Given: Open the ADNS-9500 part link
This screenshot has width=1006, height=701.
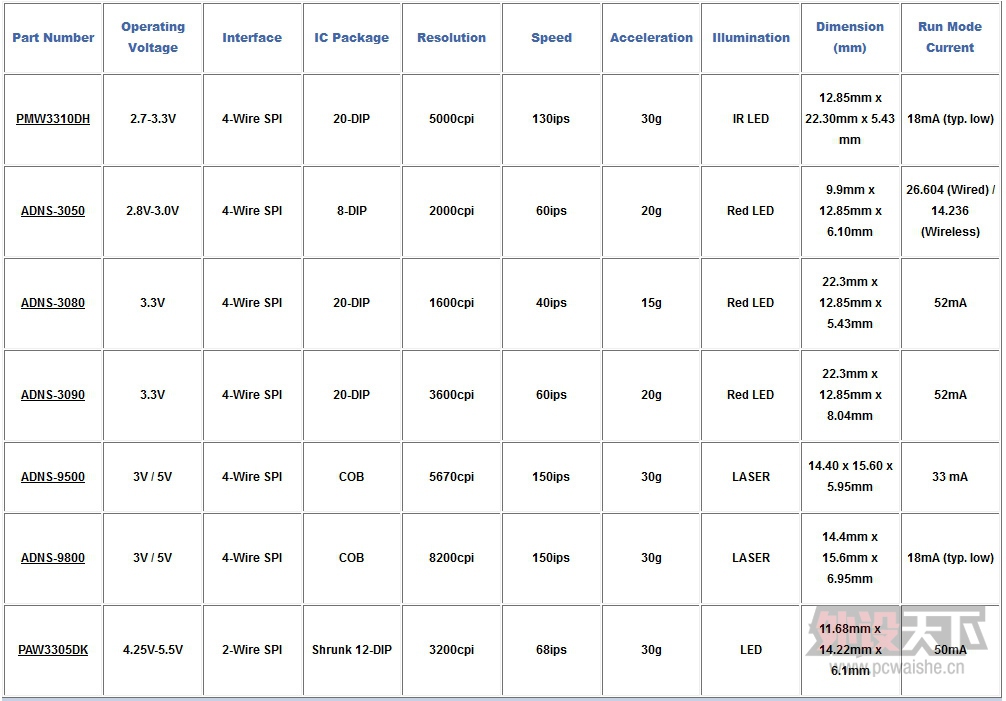Looking at the screenshot, I should [53, 477].
